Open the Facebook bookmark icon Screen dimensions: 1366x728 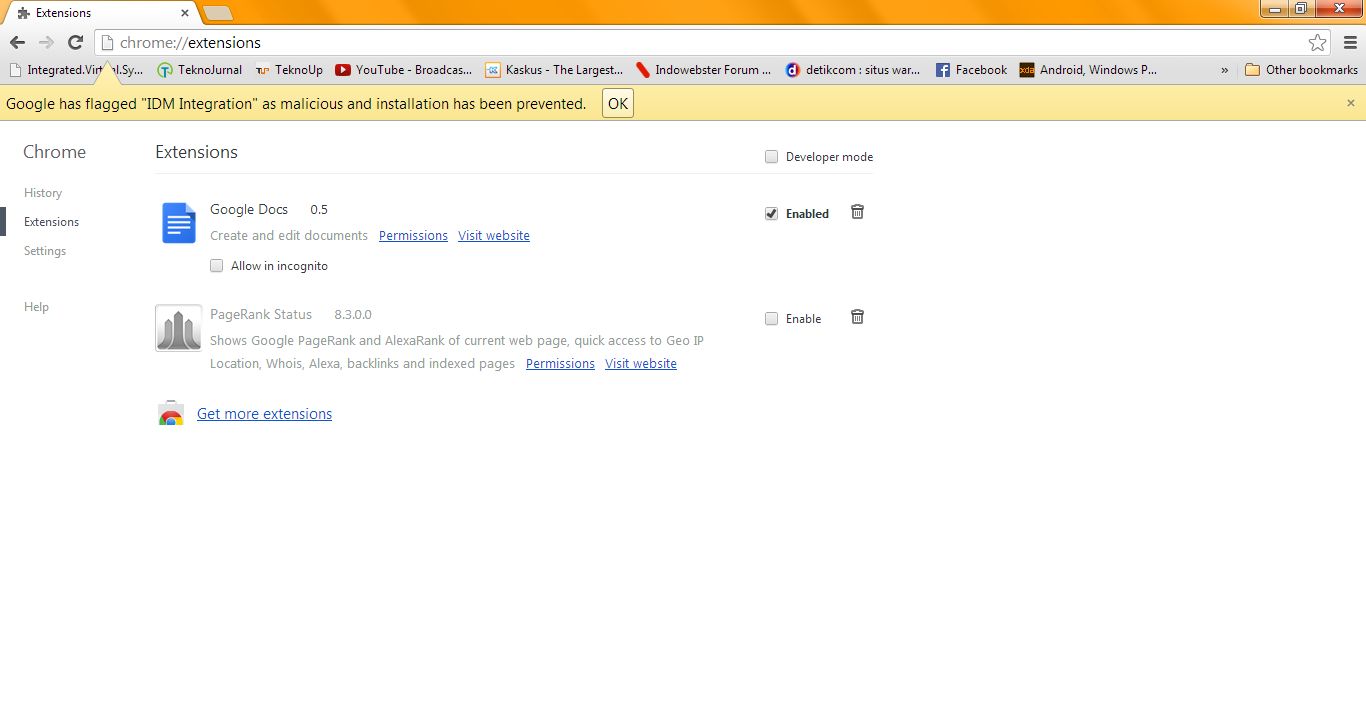tap(941, 70)
